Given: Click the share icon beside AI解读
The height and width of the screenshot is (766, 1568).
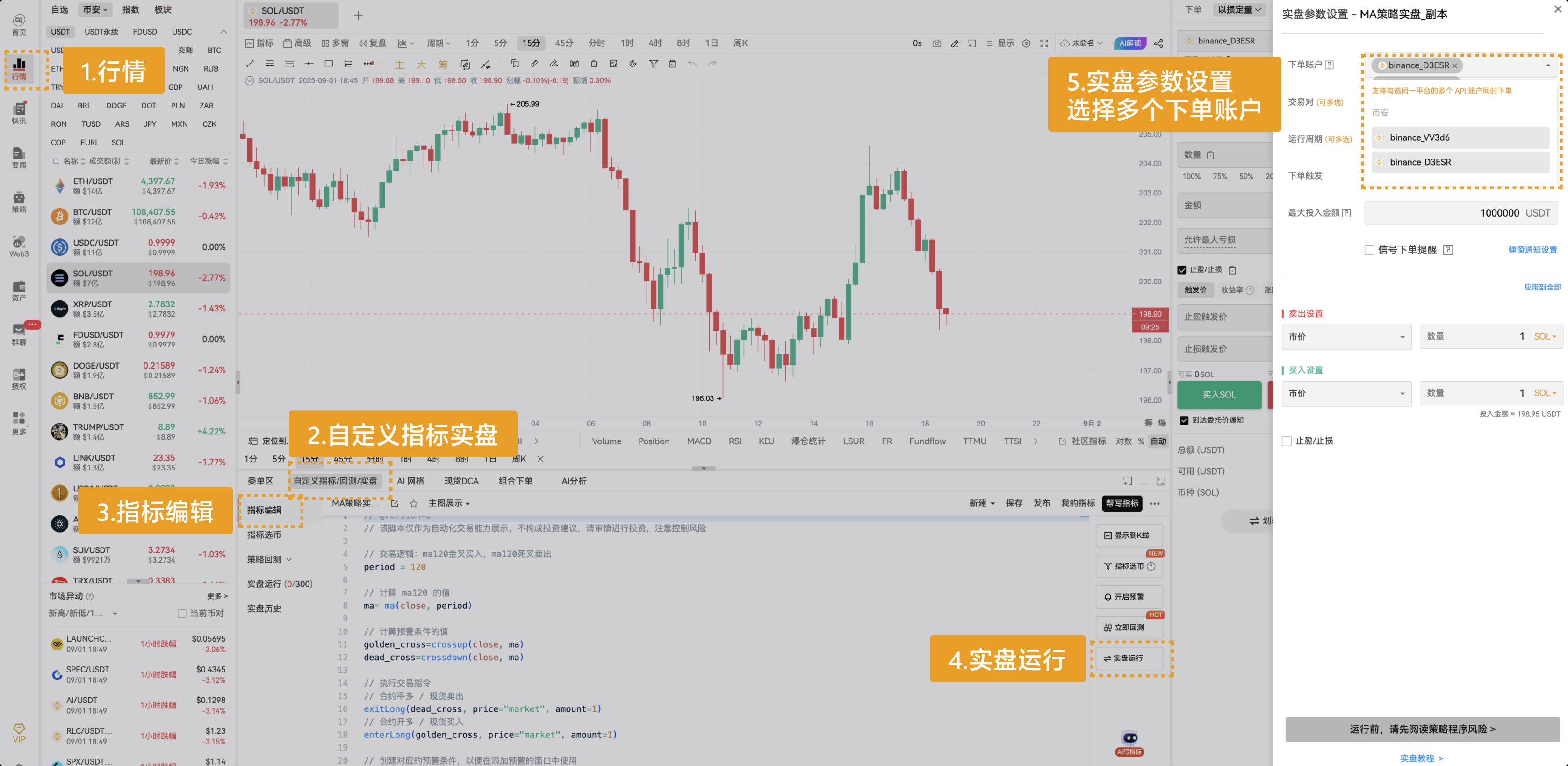Looking at the screenshot, I should 1158,43.
